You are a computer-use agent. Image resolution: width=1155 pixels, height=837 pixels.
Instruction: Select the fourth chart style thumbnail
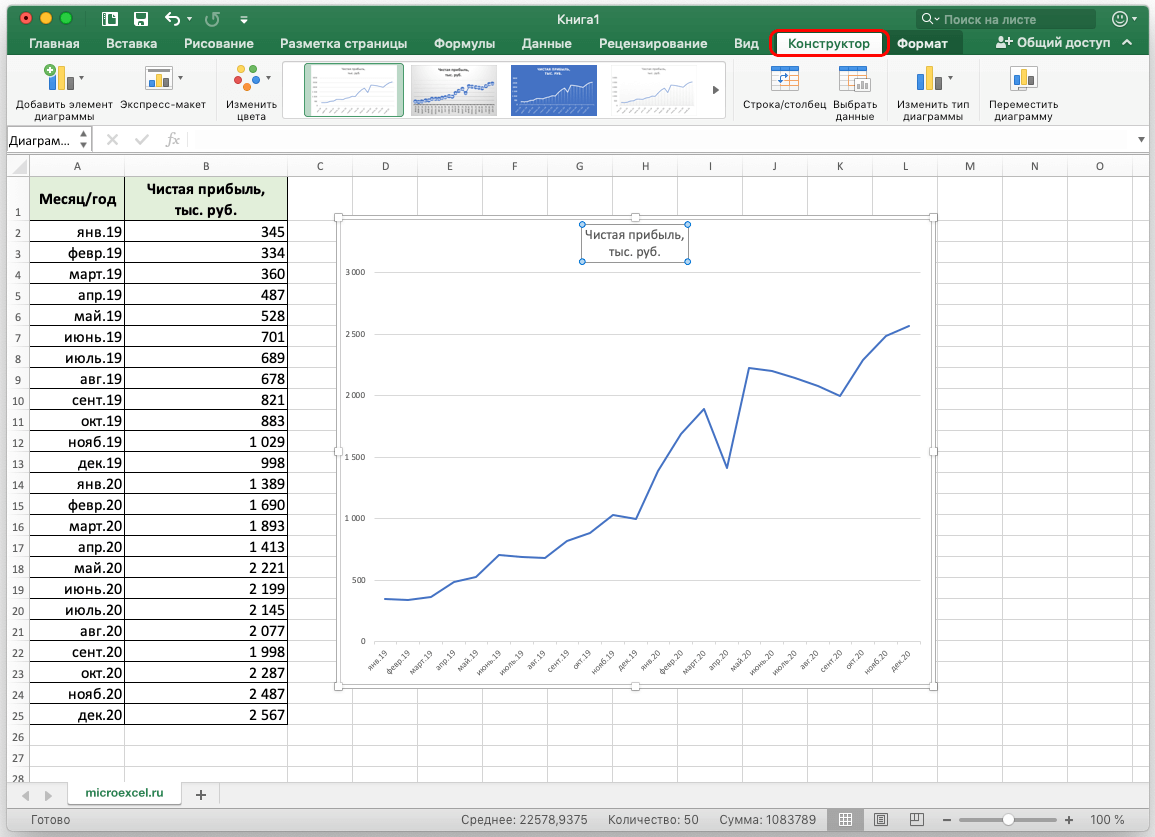coord(653,90)
